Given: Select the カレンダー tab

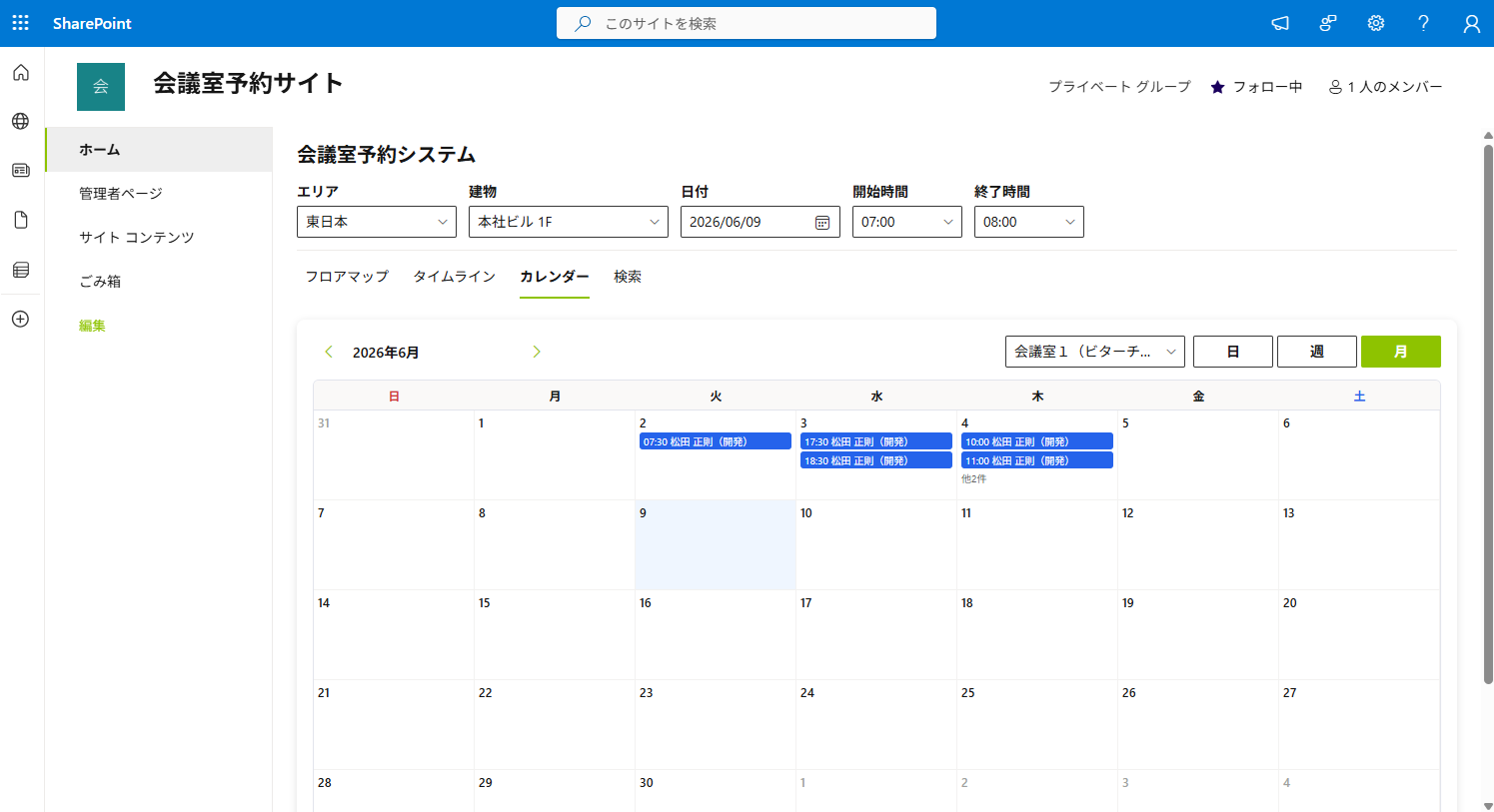Looking at the screenshot, I should pyautogui.click(x=555, y=277).
